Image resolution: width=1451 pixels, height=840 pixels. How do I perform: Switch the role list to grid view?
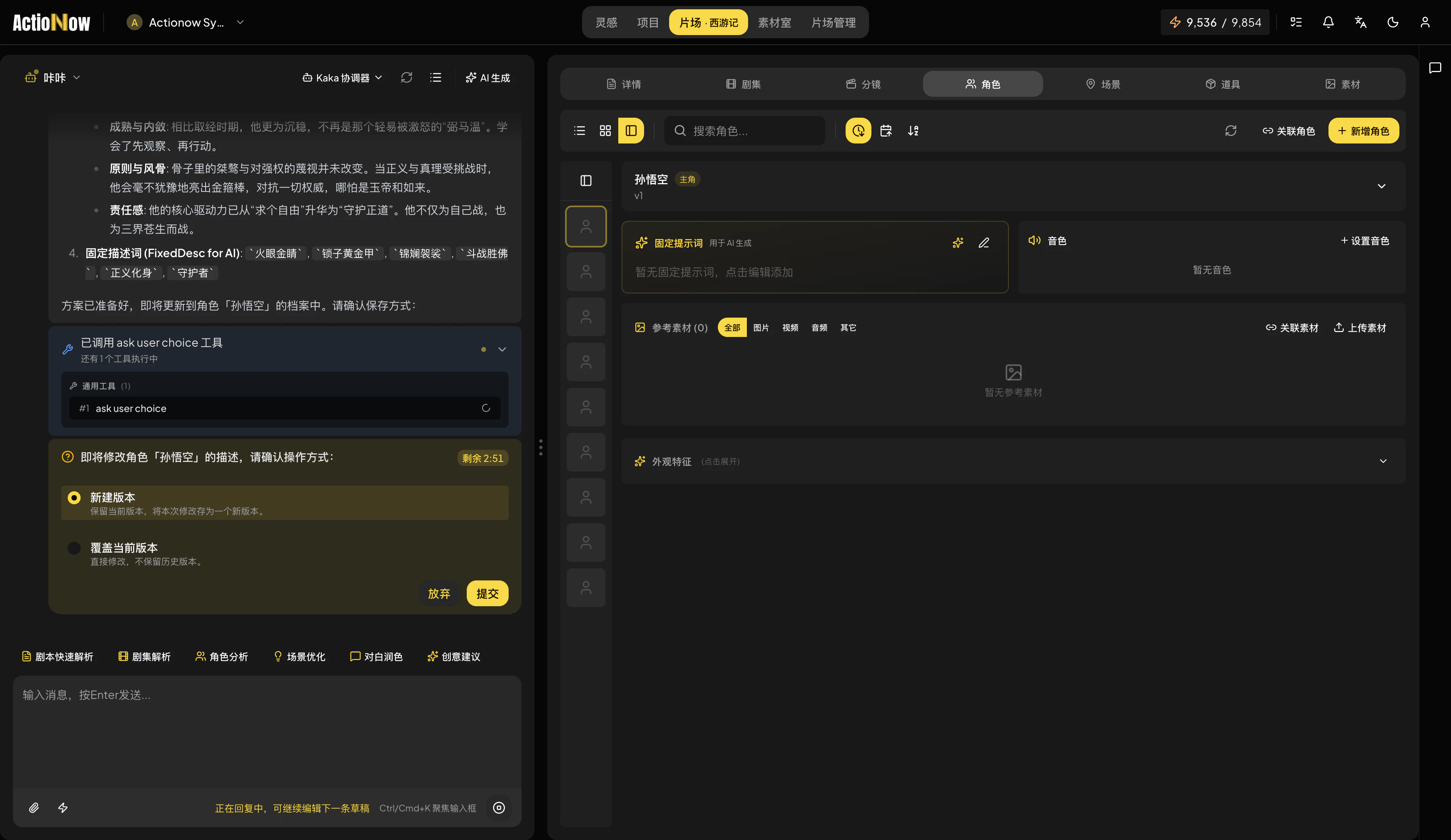(x=605, y=131)
